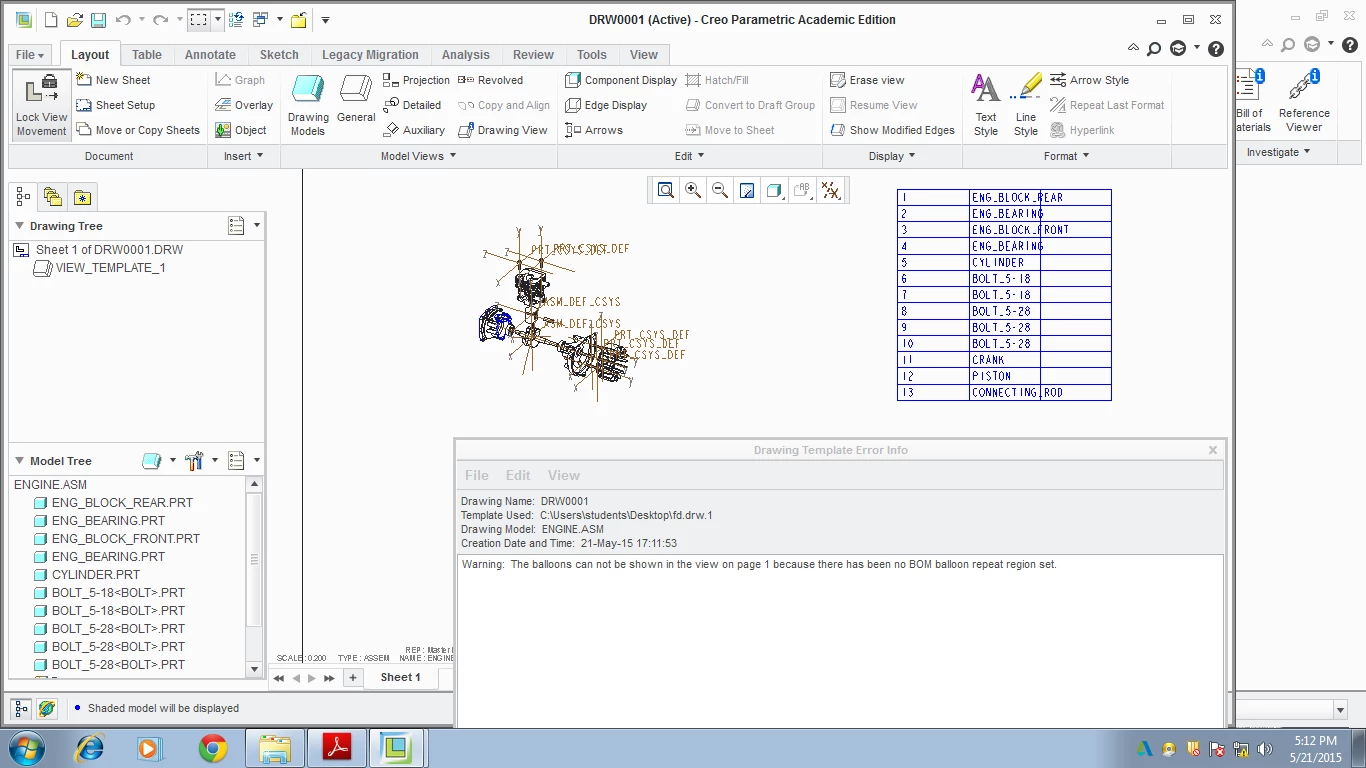1366x768 pixels.
Task: Switch to the Review tab
Action: pyautogui.click(x=533, y=55)
